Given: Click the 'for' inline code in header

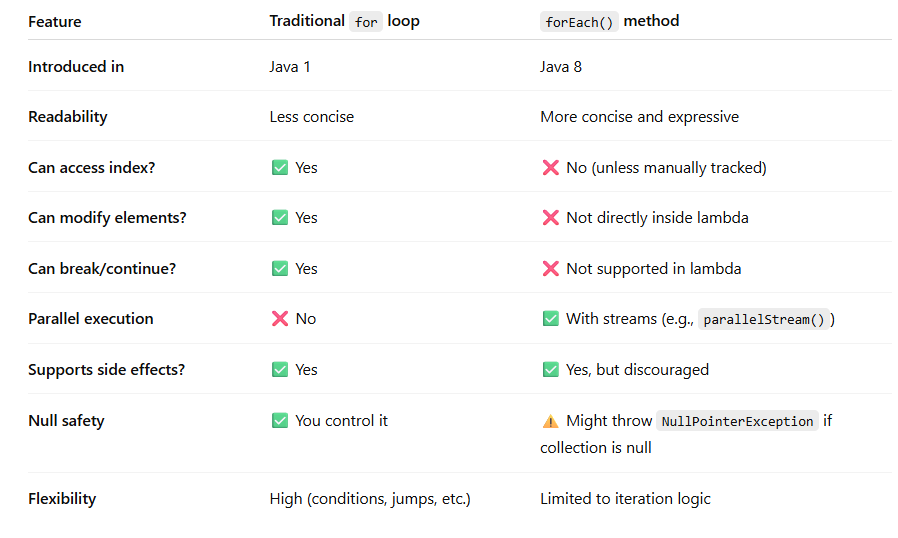Looking at the screenshot, I should (x=366, y=22).
